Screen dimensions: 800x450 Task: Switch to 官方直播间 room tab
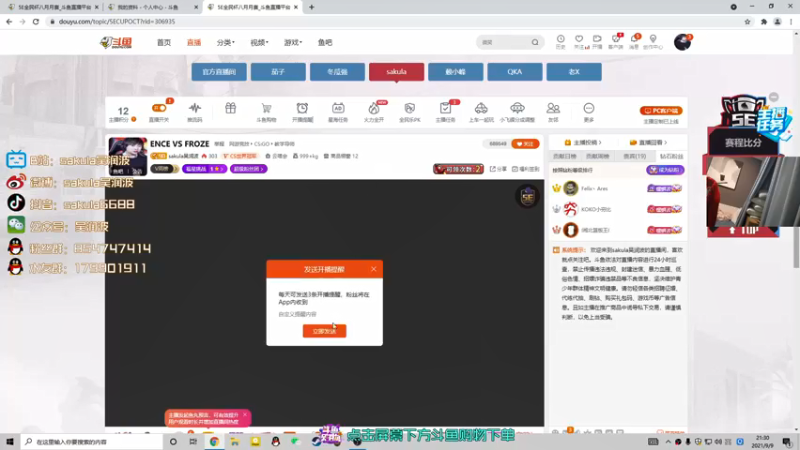[x=219, y=72]
